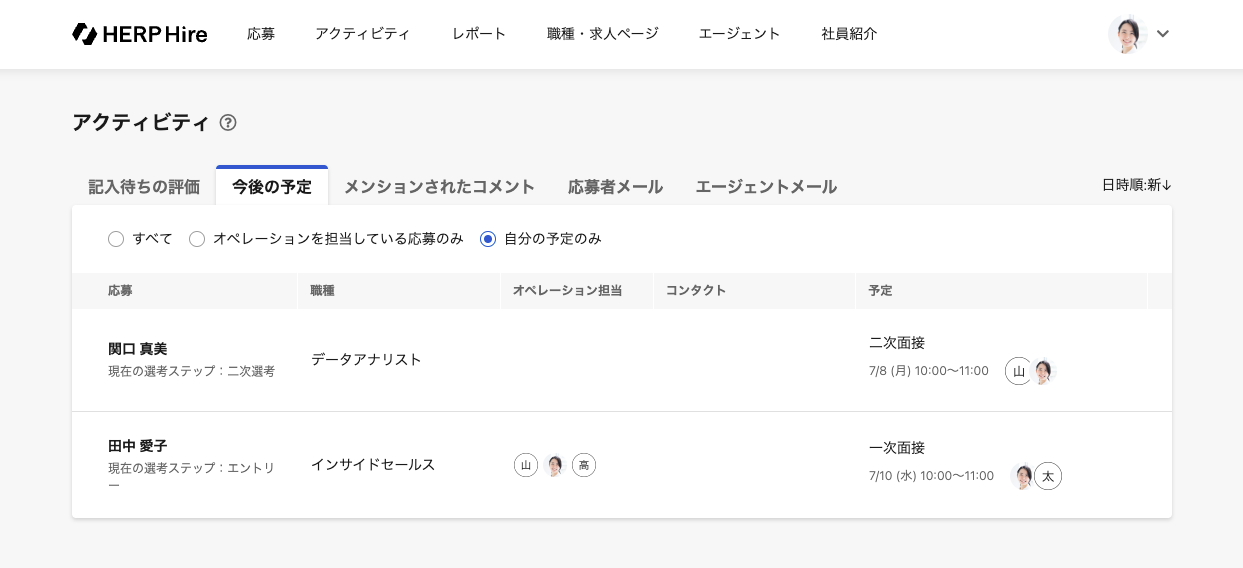The width and height of the screenshot is (1243, 568).
Task: Open the レポート menu item
Action: pos(479,34)
